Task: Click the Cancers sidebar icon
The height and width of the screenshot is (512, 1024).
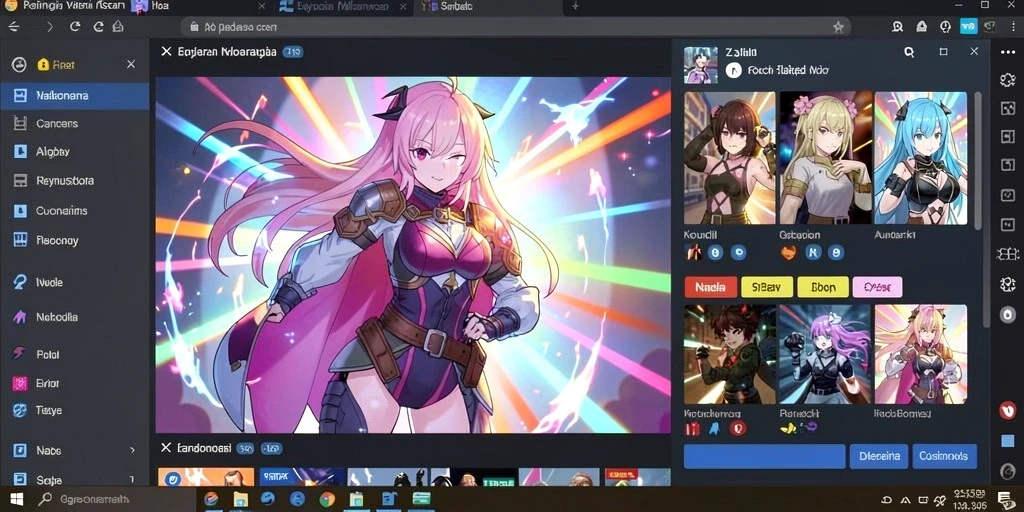Action: point(20,123)
